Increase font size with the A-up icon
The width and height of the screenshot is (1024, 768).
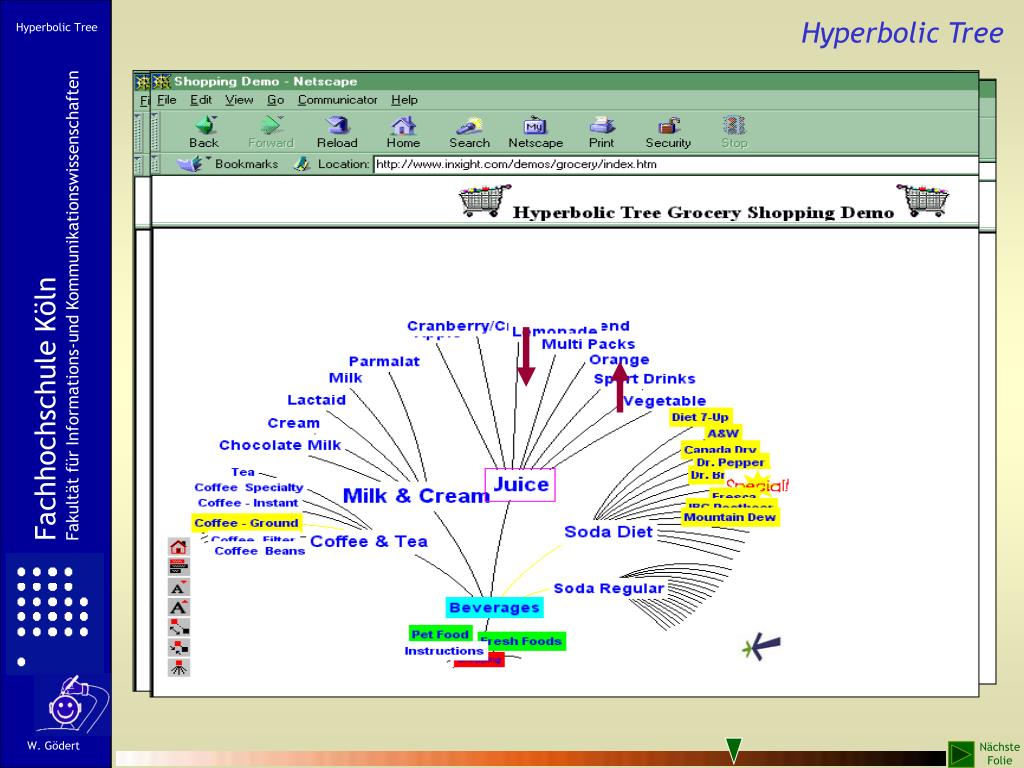click(x=179, y=607)
